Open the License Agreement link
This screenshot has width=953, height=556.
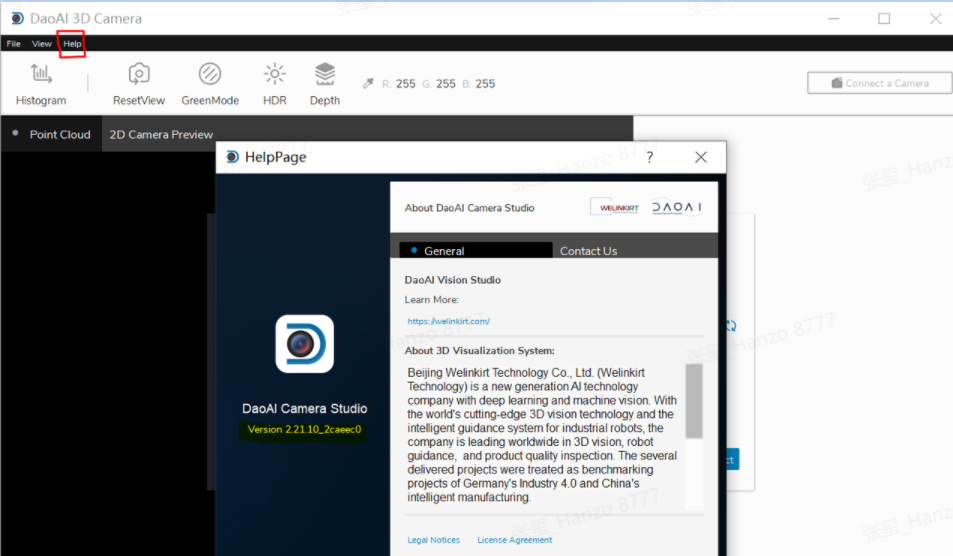pyautogui.click(x=514, y=540)
